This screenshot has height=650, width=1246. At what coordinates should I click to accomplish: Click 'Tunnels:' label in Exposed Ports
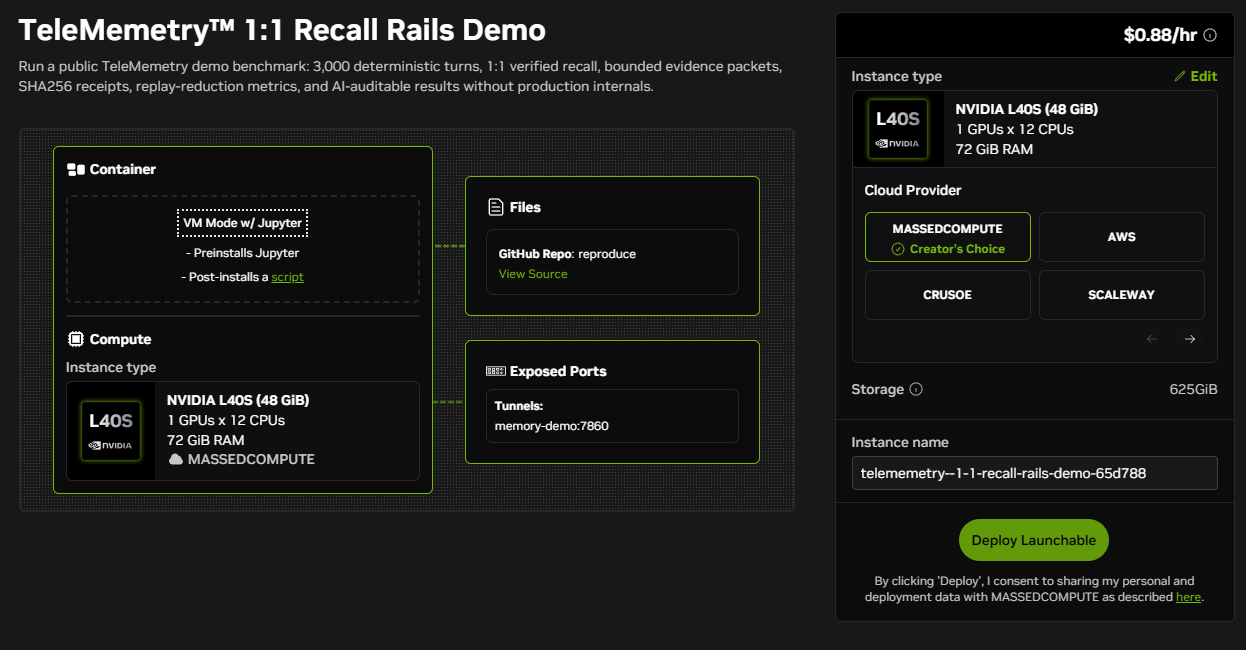(519, 406)
